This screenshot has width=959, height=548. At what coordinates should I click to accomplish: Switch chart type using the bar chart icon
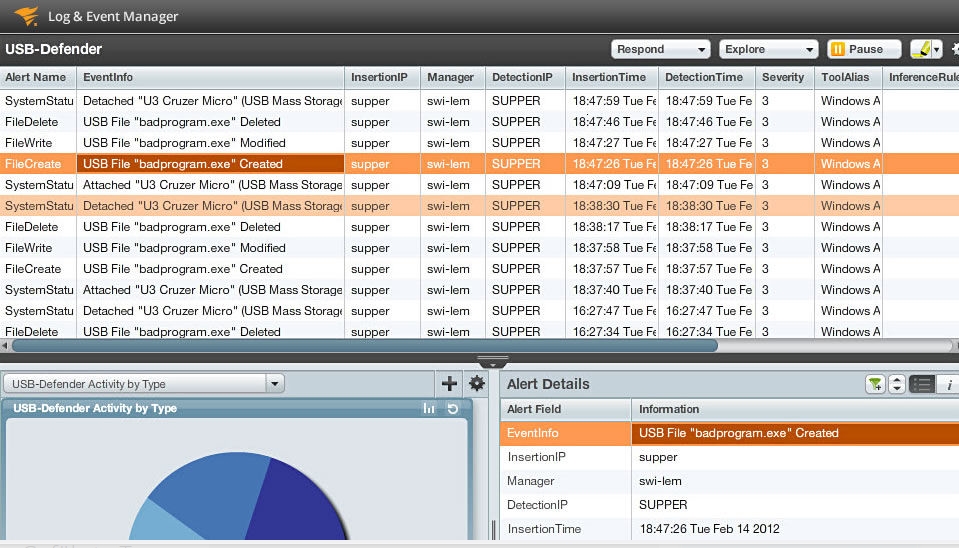(x=429, y=409)
